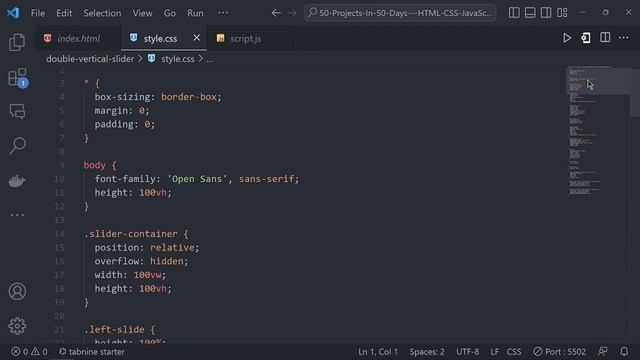Click the border-box value
640x360 pixels.
coord(189,97)
